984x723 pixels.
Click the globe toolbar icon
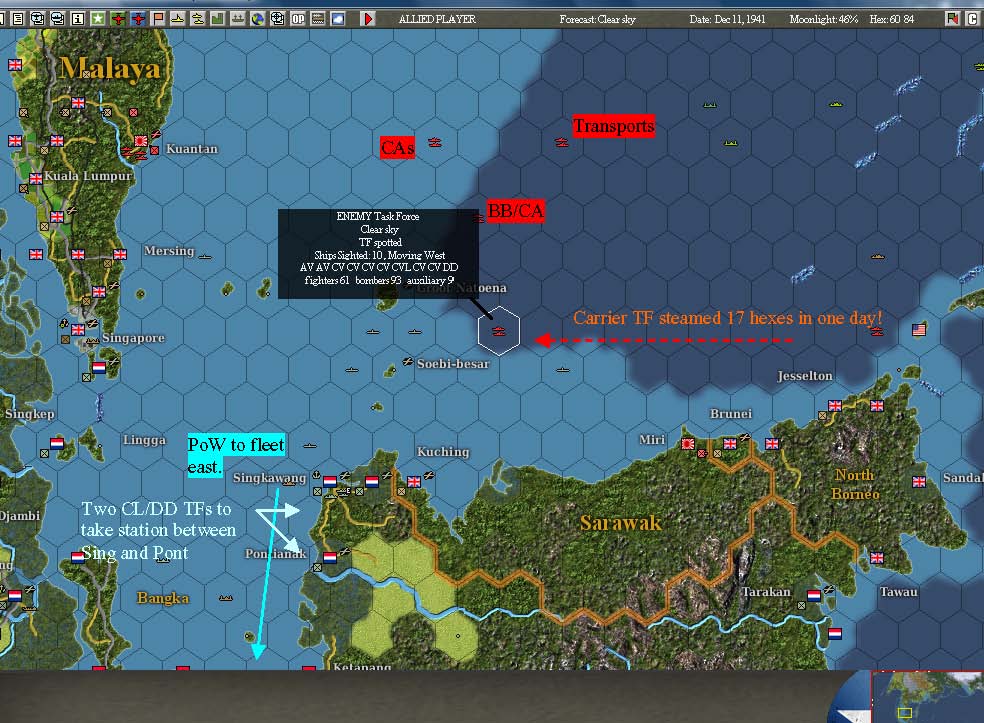[258, 19]
